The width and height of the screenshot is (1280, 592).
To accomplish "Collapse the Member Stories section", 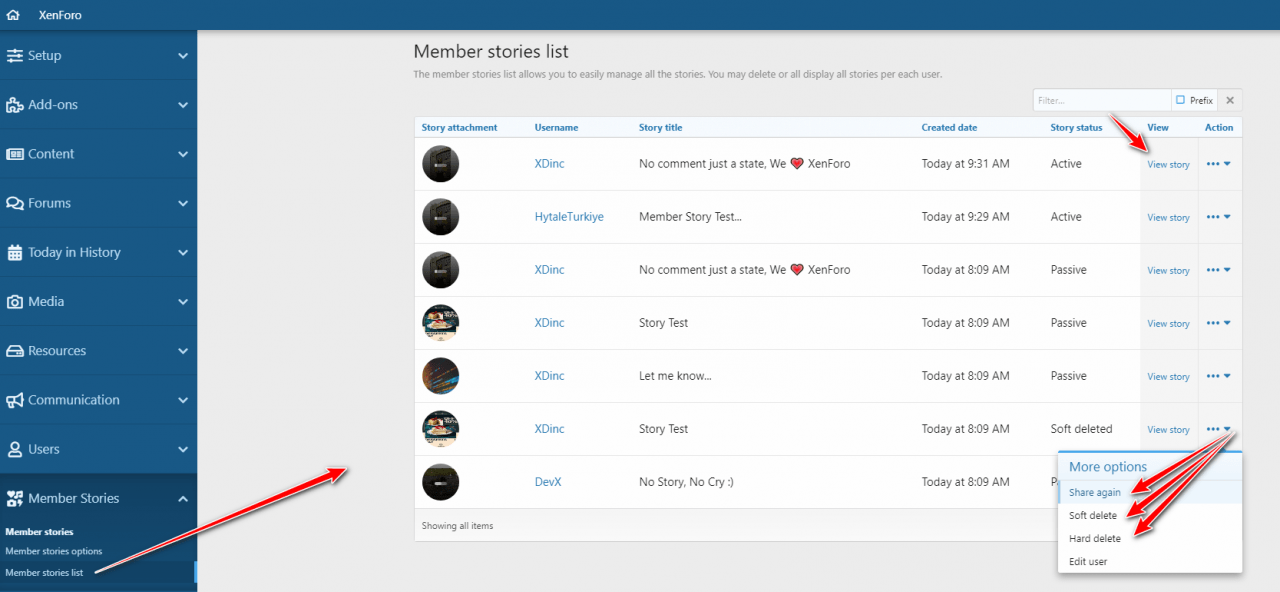I will click(183, 498).
